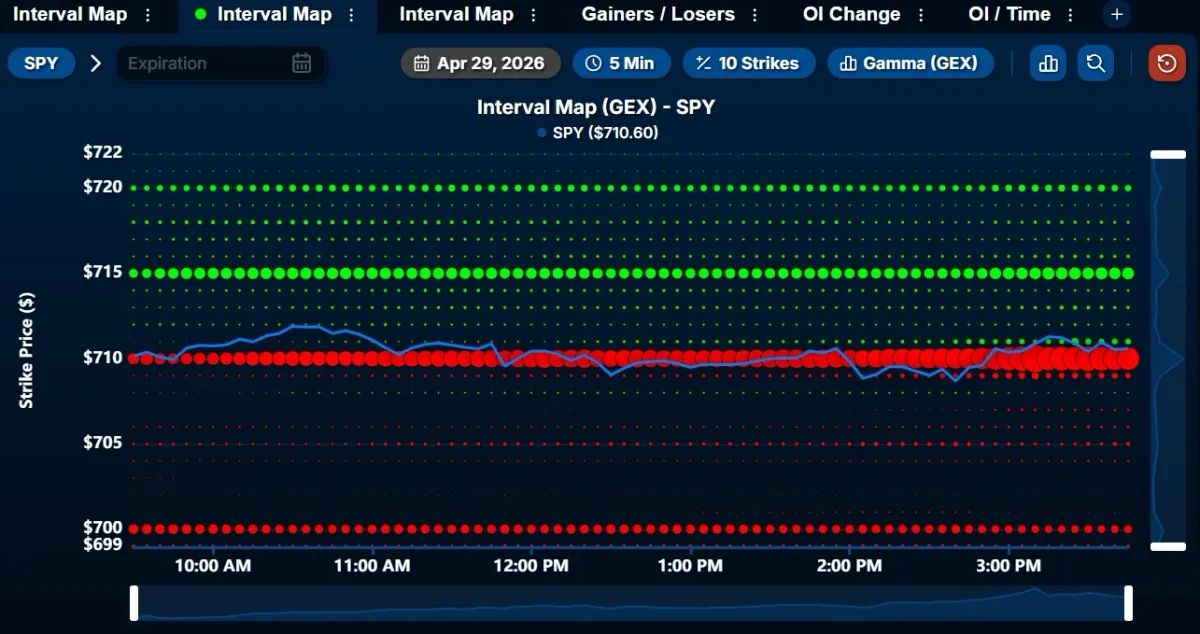Click the magnifier search icon
This screenshot has width=1200, height=634.
[1096, 63]
